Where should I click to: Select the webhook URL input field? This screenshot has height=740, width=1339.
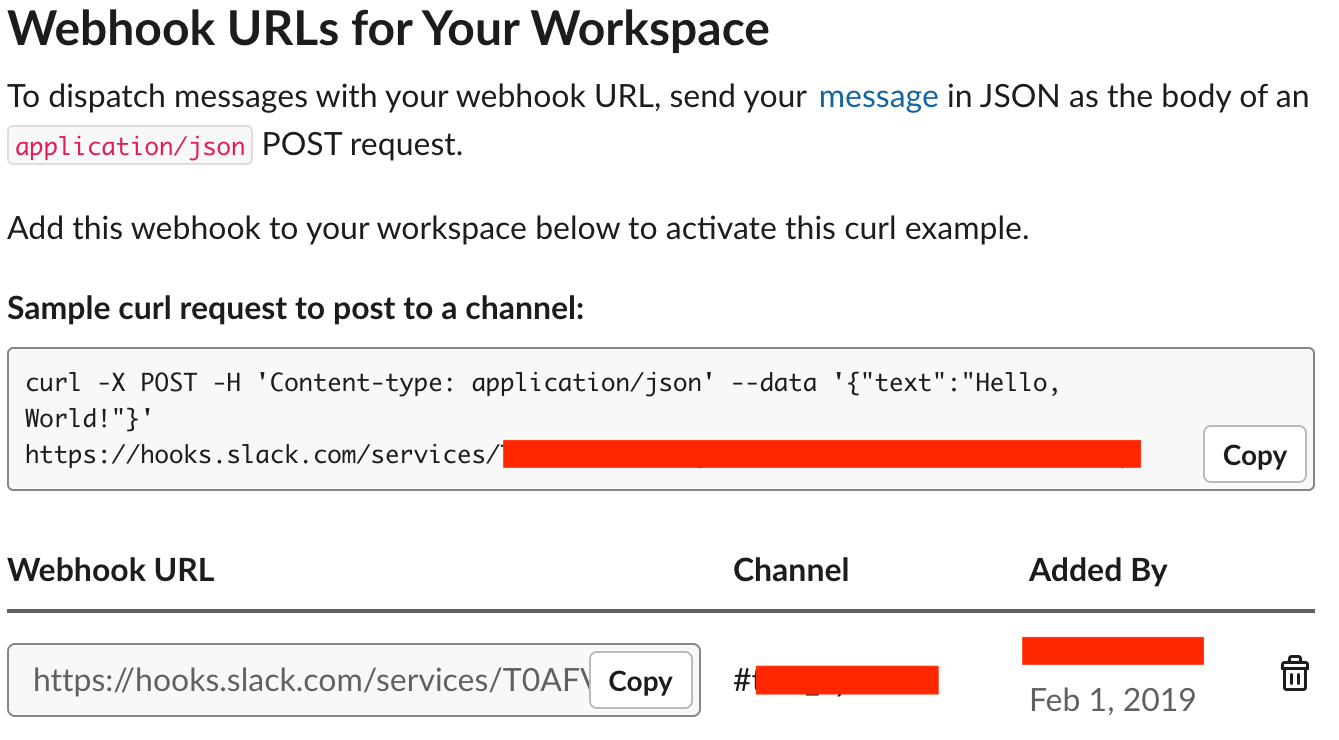point(354,680)
